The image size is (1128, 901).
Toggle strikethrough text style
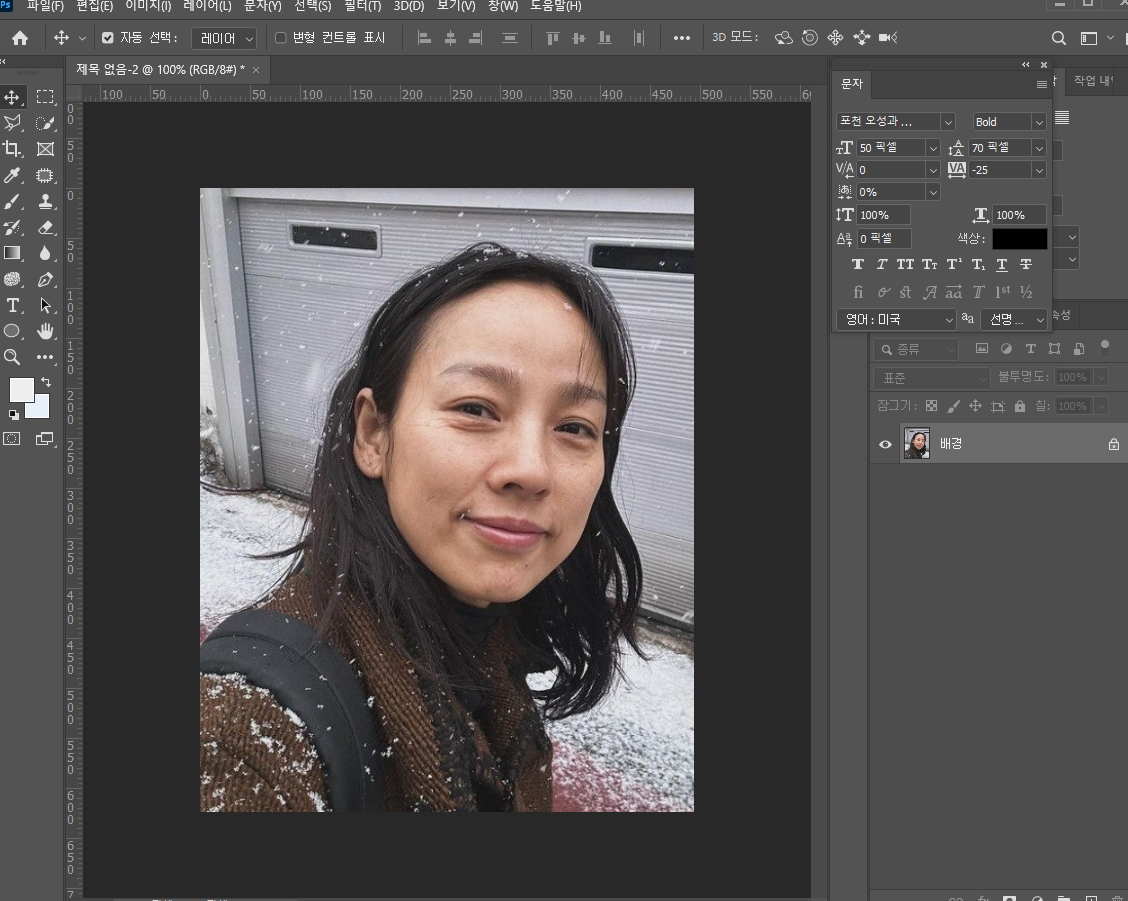[1026, 265]
